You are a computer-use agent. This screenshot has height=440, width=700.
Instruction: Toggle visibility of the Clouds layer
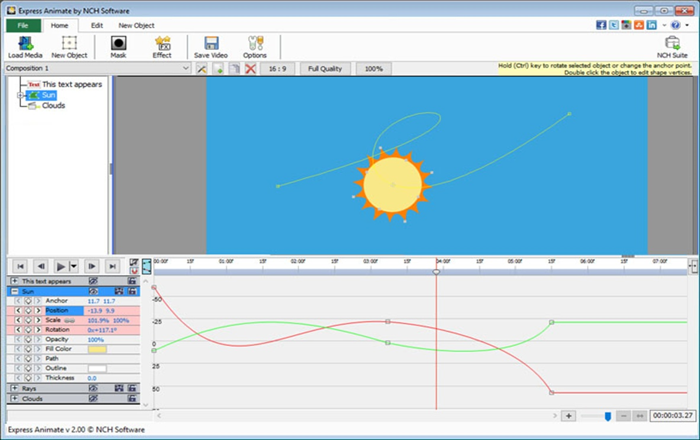point(93,398)
